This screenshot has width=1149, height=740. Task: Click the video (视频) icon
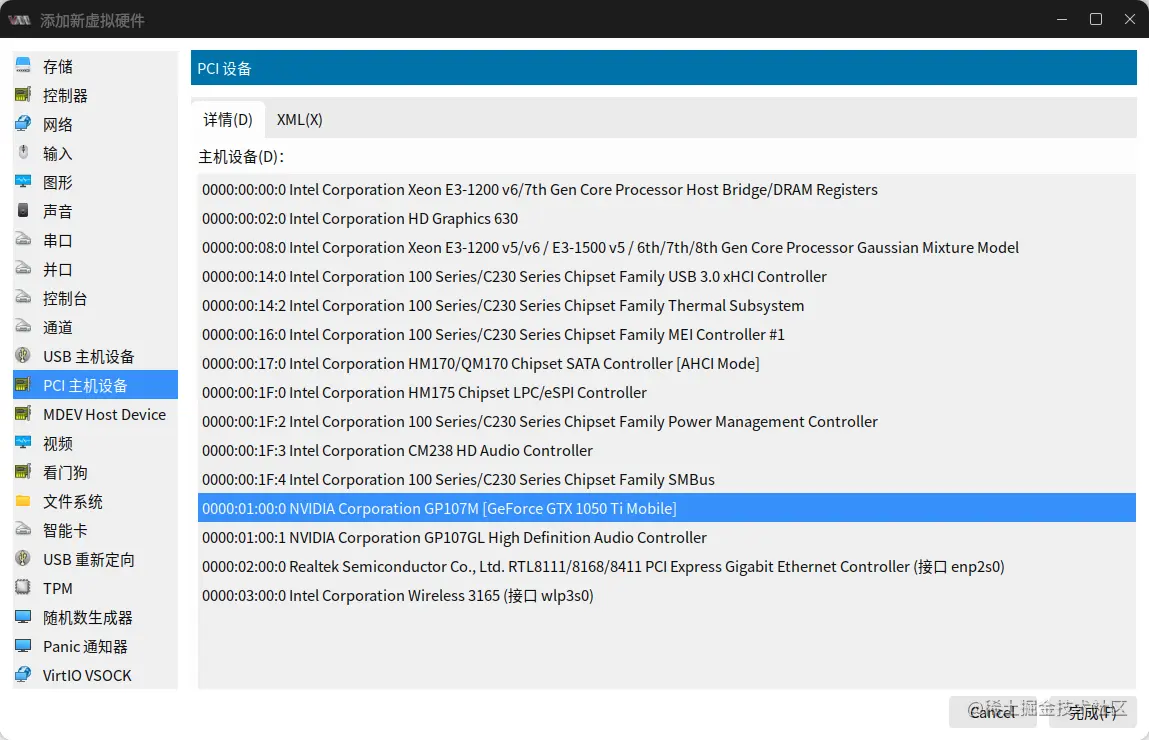click(23, 443)
